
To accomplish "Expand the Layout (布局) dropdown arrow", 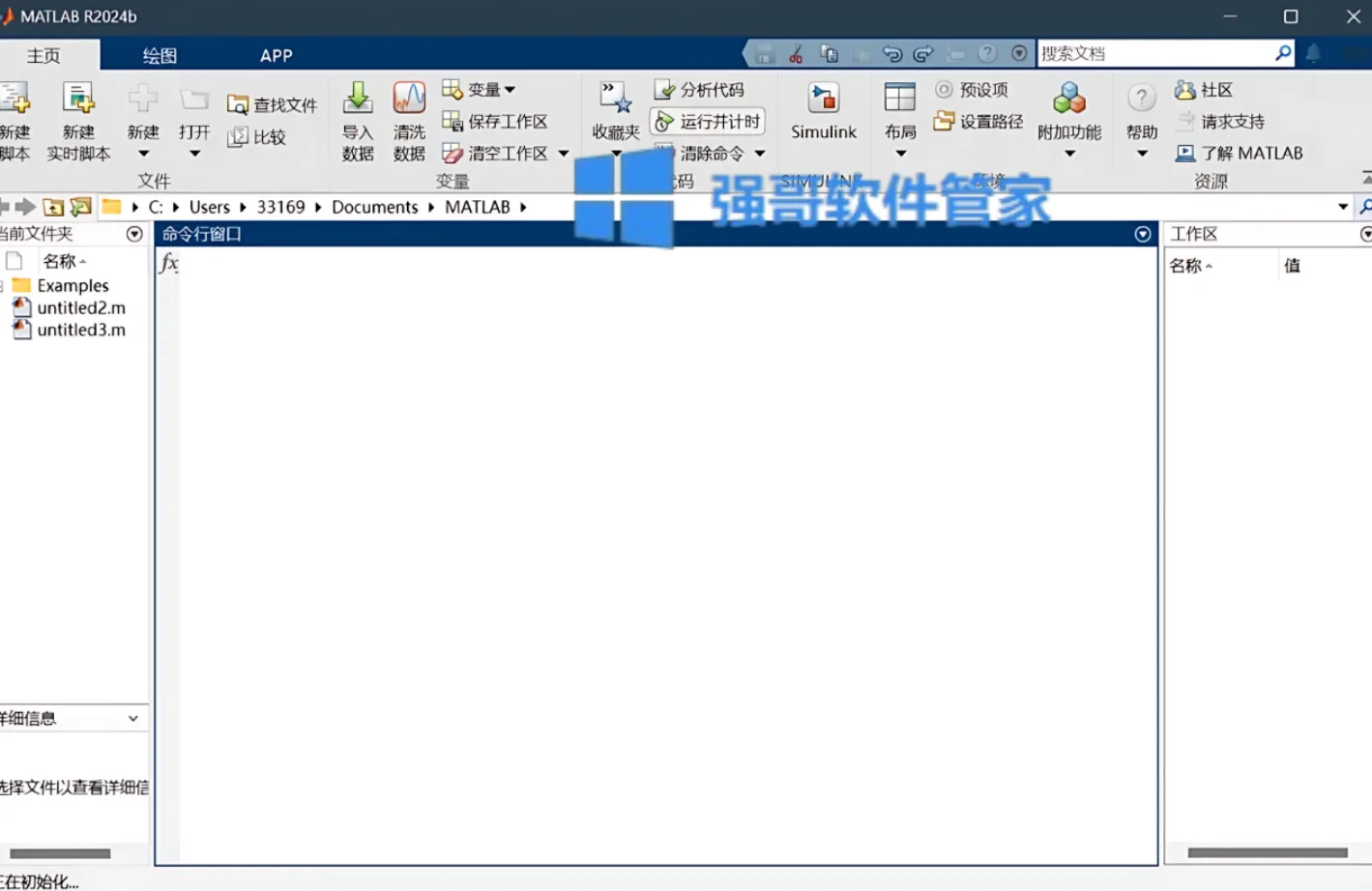I will point(900,154).
